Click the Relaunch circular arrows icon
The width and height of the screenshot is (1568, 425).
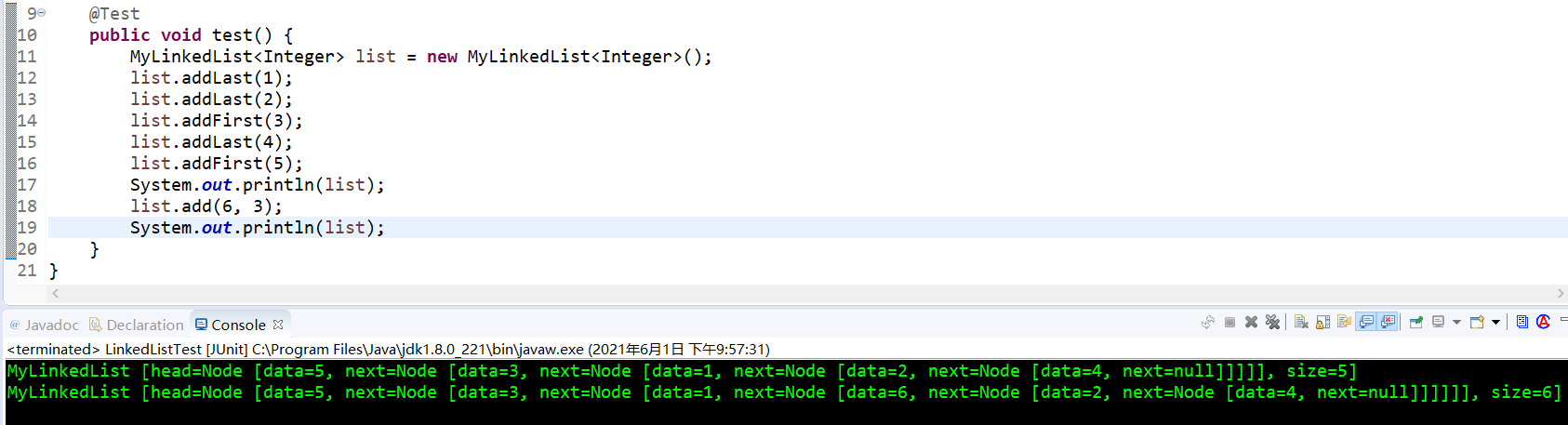click(1208, 322)
